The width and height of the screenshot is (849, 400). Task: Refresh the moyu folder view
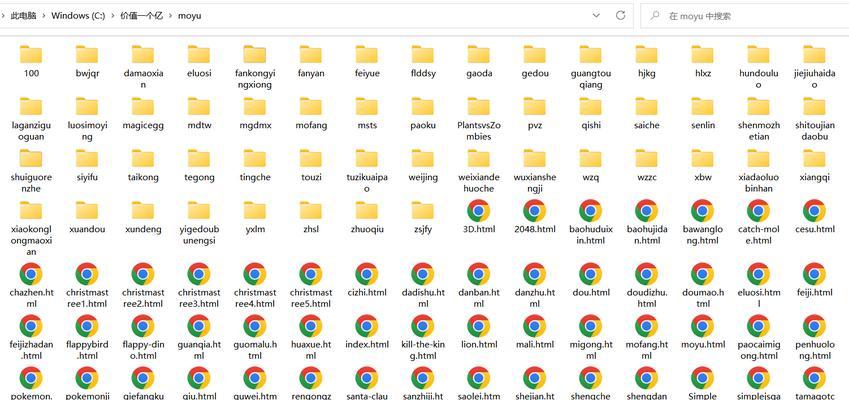click(x=621, y=16)
